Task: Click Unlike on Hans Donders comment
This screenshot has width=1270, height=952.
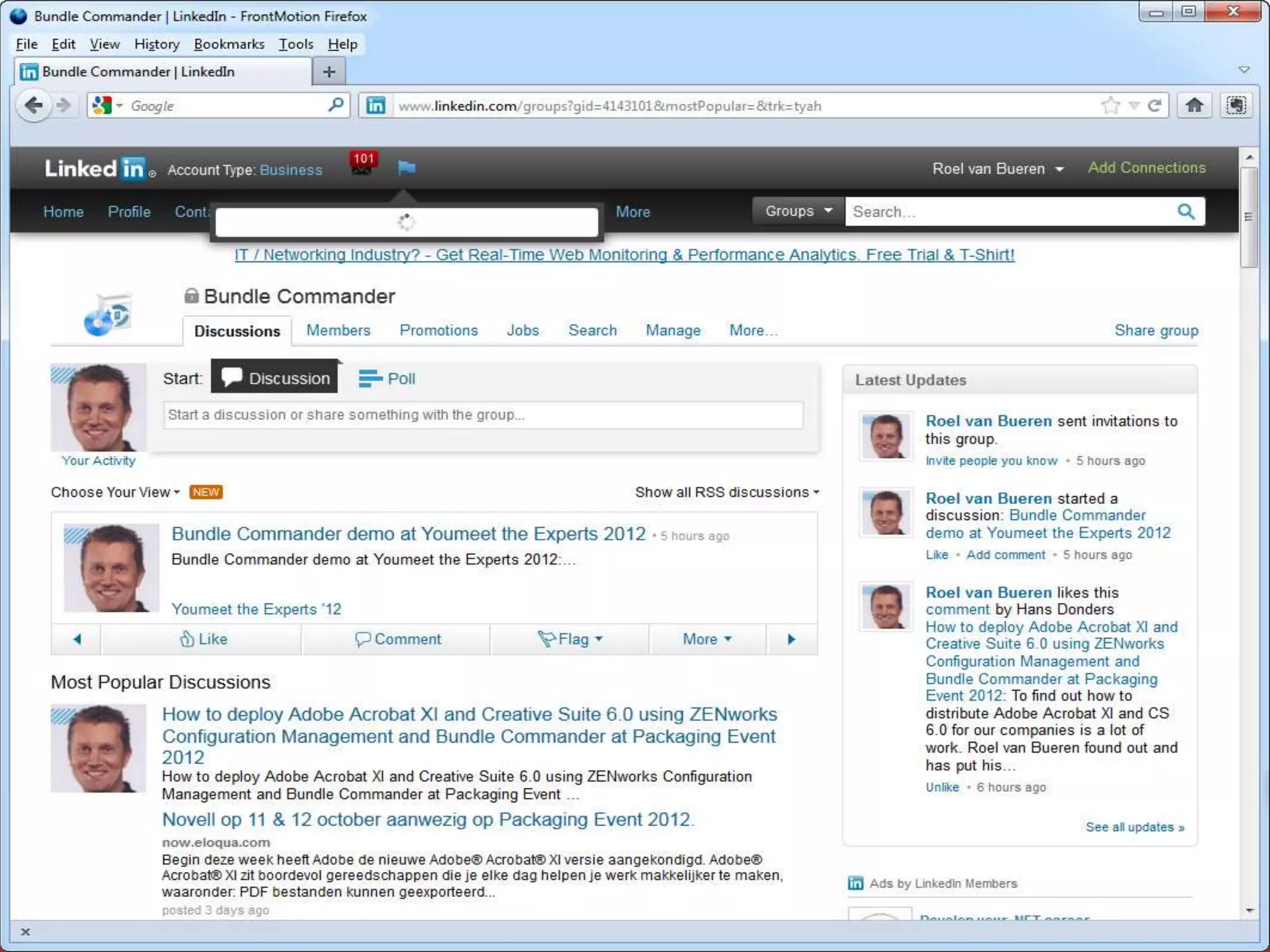Action: click(x=942, y=787)
